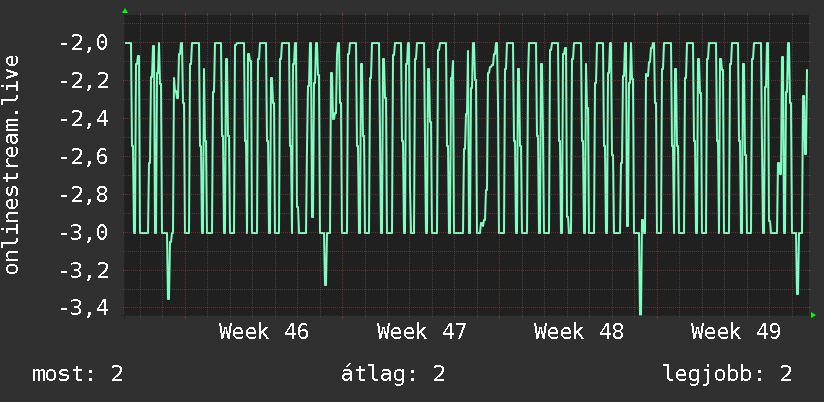The width and height of the screenshot is (824, 402).
Task: Click the 'Week 49' x-axis label
Action: [736, 332]
